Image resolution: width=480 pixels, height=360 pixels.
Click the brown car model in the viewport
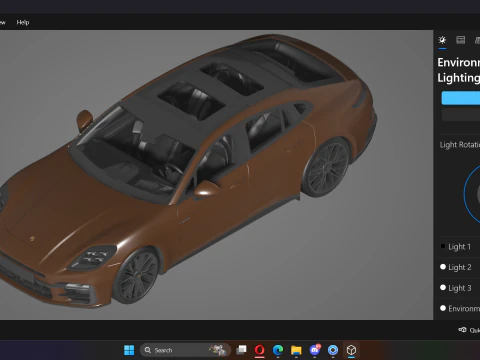pos(187,173)
